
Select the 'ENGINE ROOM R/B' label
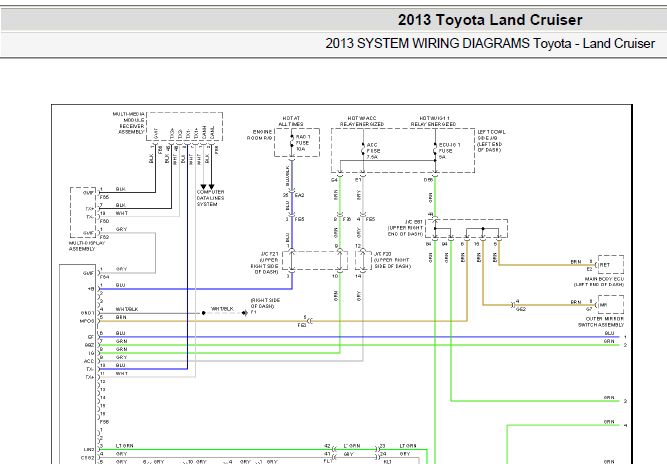click(259, 135)
